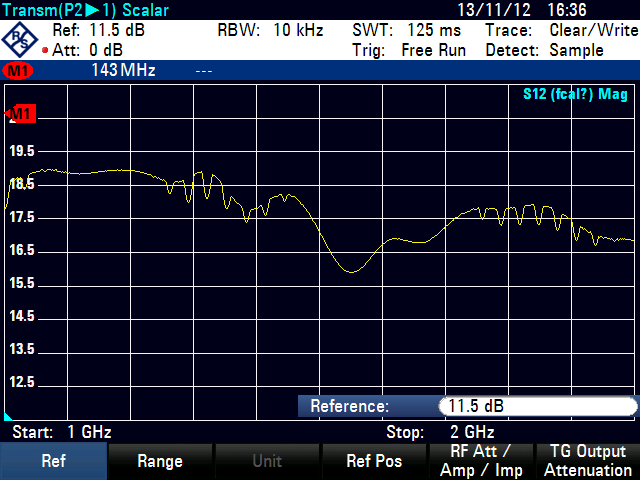Select the red M1 badge in marker bar
The height and width of the screenshot is (480, 640).
18,71
